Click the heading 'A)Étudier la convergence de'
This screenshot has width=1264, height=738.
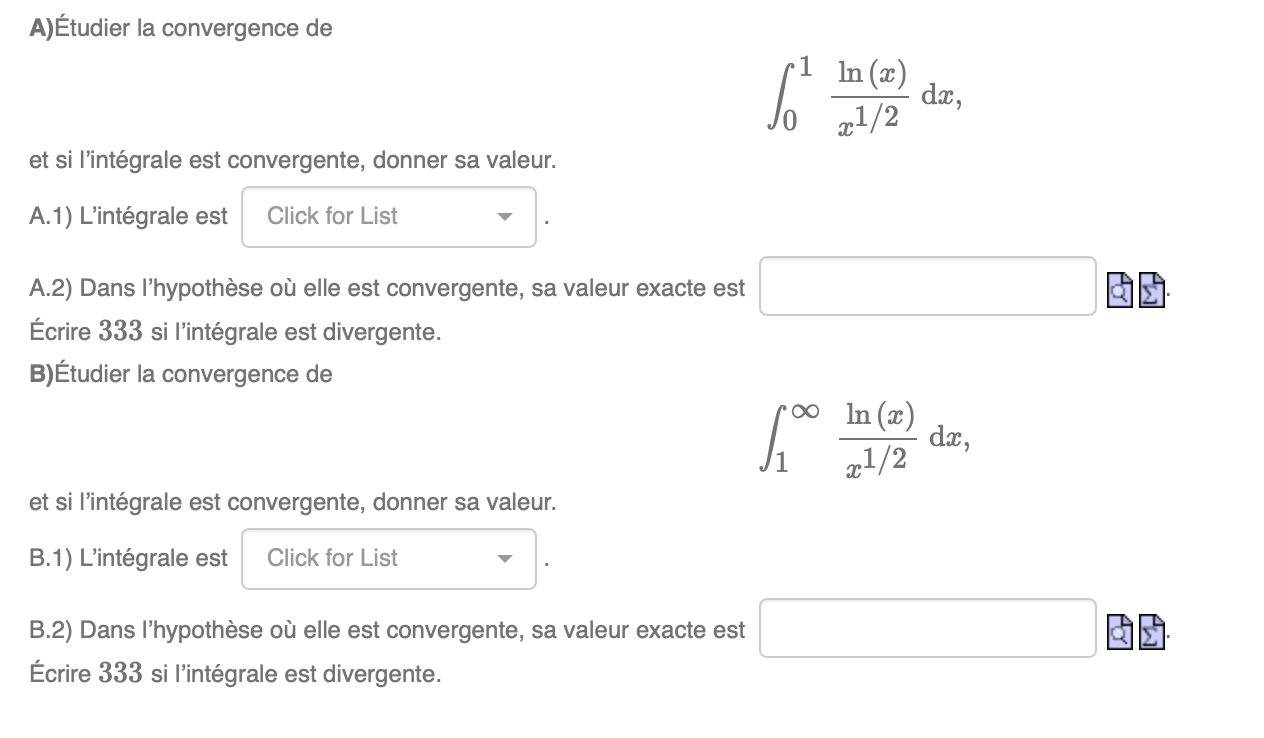click(x=180, y=28)
